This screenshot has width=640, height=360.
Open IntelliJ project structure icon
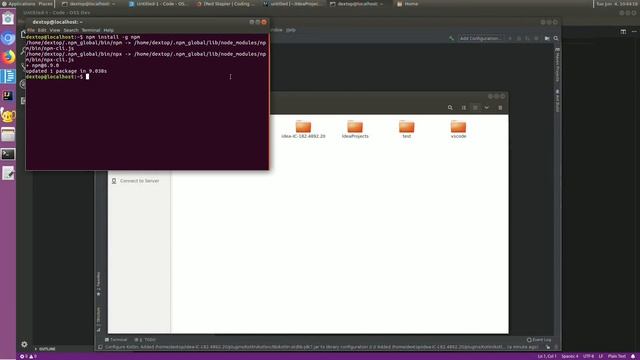click(x=547, y=38)
